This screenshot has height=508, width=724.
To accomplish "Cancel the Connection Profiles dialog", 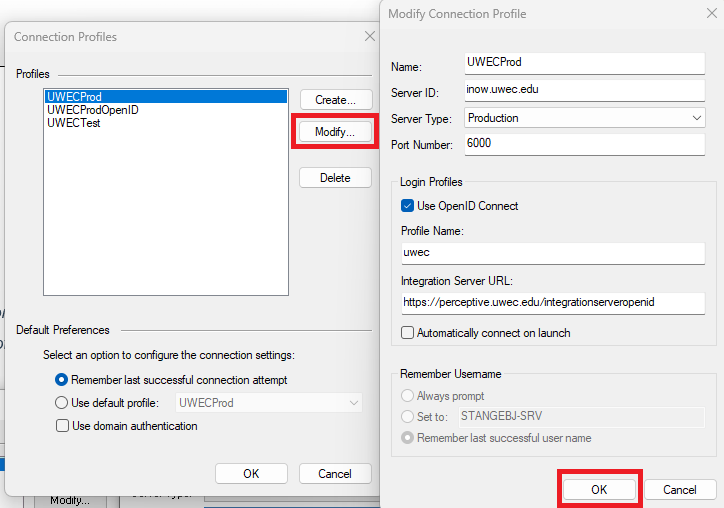I will click(x=335, y=474).
